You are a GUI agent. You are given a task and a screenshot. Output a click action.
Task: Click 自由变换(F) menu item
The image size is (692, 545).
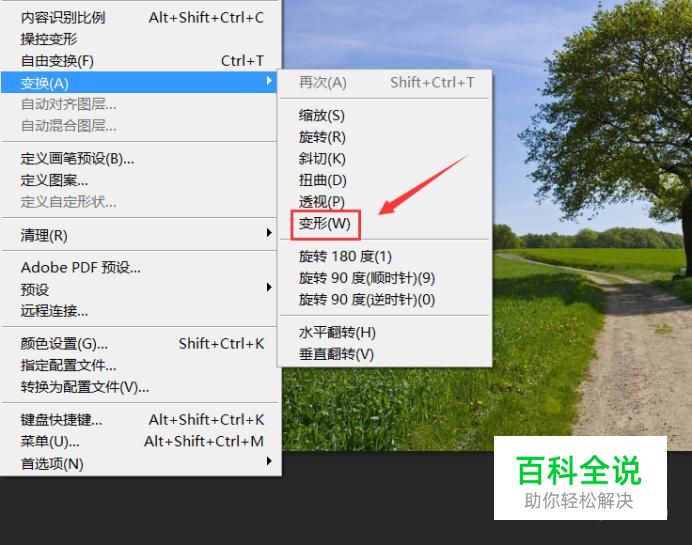pyautogui.click(x=140, y=61)
